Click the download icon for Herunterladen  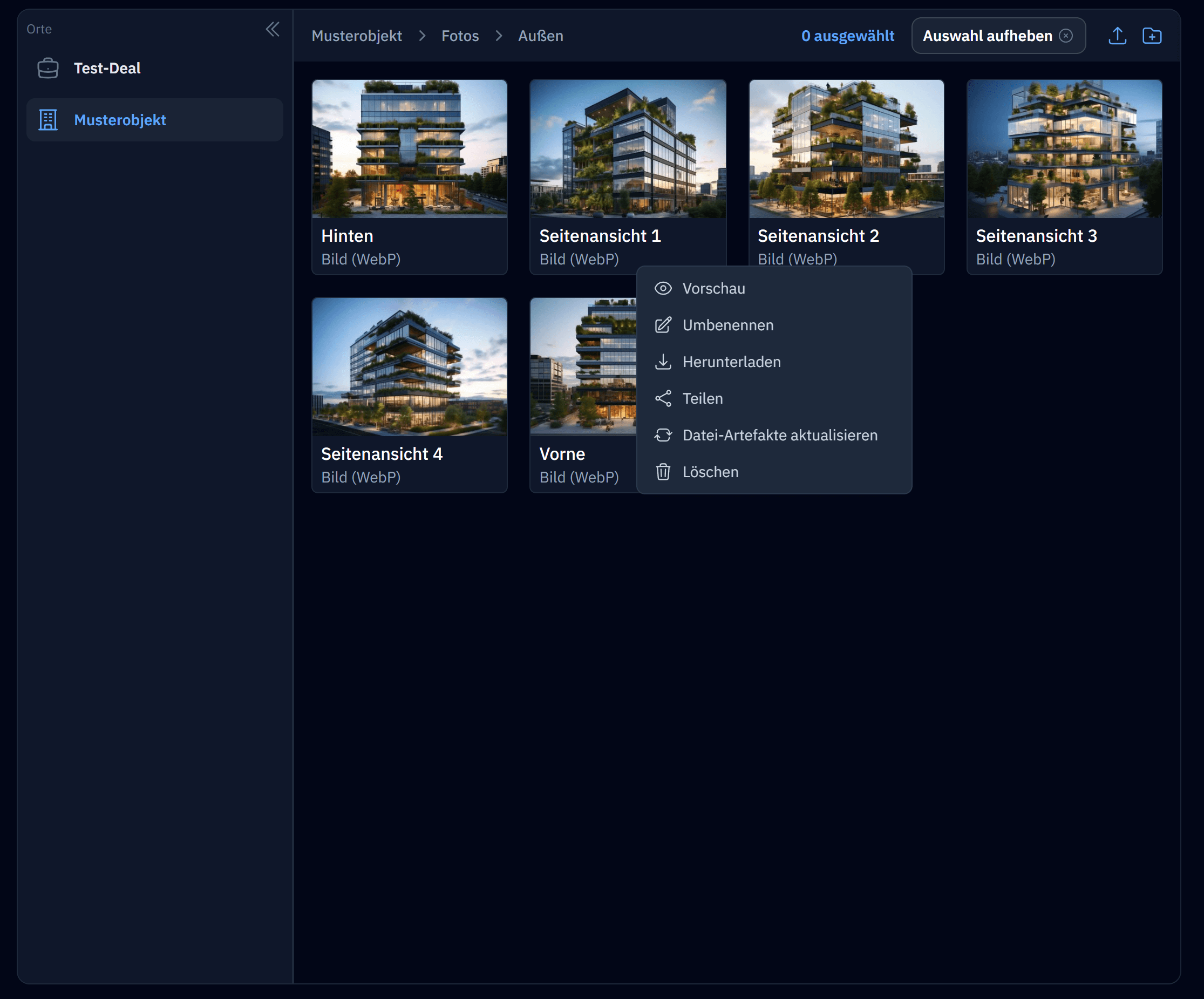pos(663,362)
